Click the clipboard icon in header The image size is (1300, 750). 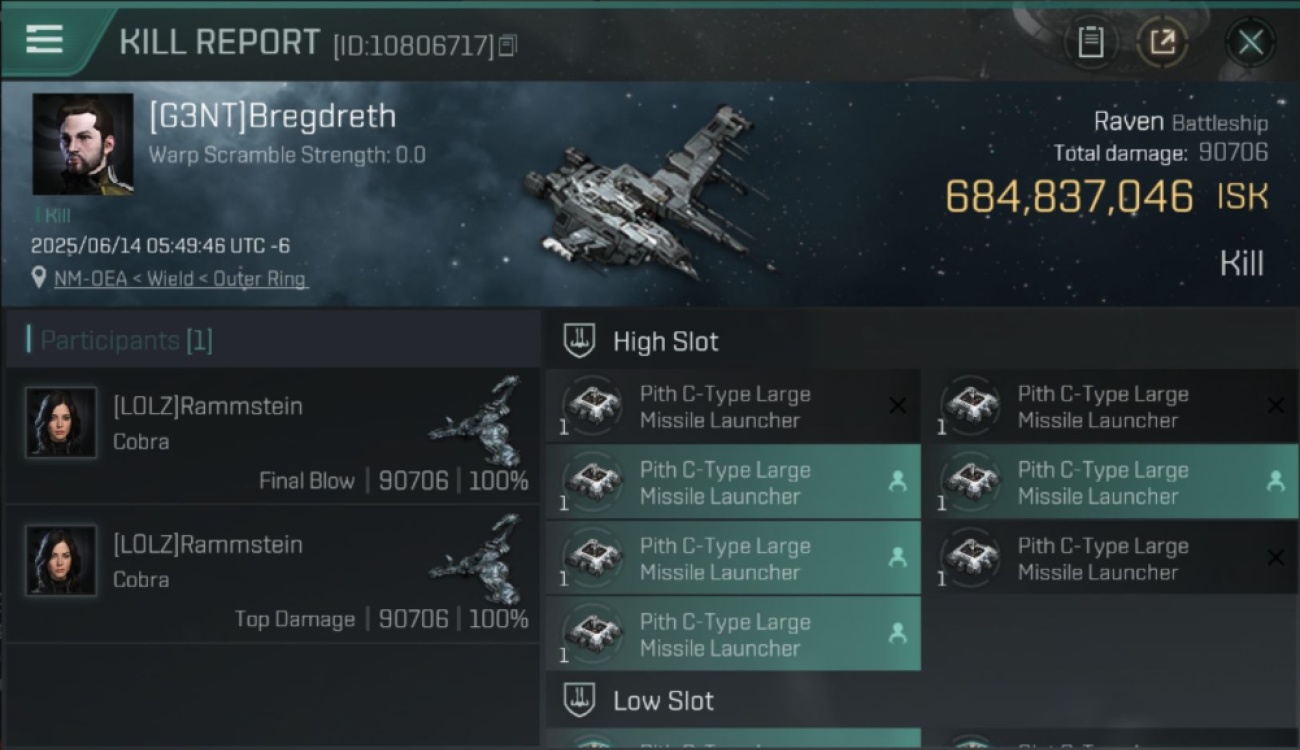[x=1090, y=42]
